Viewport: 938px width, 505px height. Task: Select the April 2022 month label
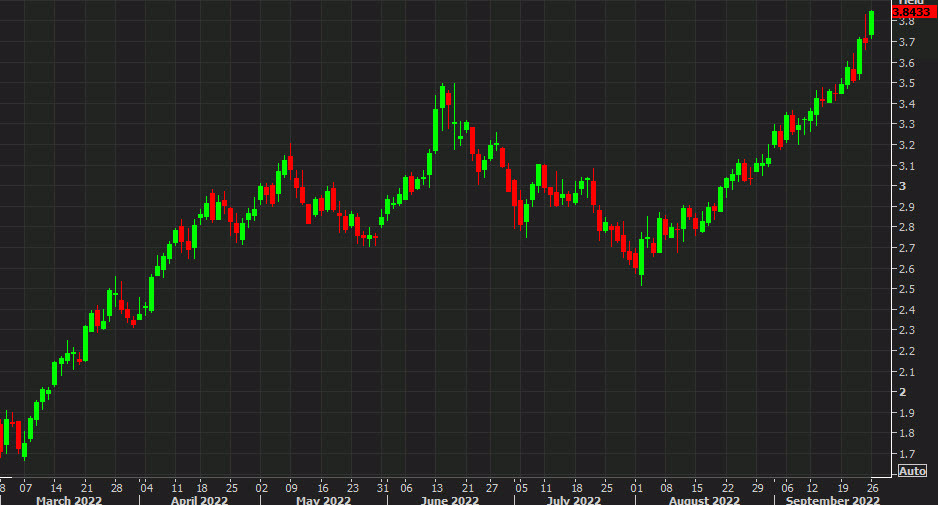[x=199, y=499]
